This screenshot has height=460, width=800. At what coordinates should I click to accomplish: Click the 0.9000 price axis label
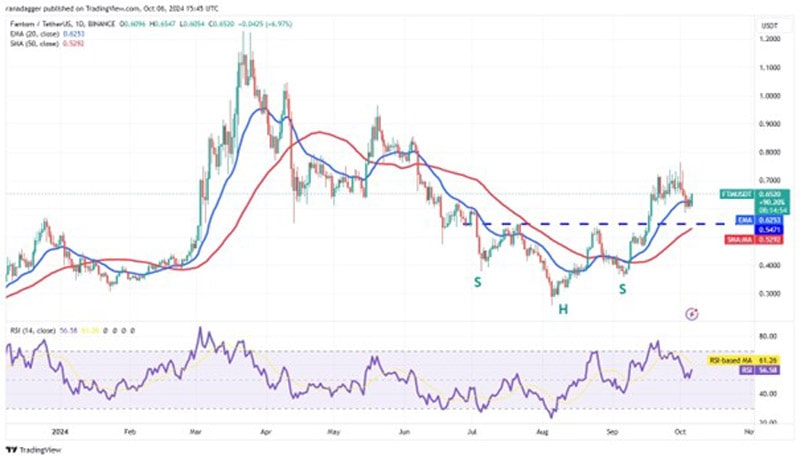click(x=769, y=124)
